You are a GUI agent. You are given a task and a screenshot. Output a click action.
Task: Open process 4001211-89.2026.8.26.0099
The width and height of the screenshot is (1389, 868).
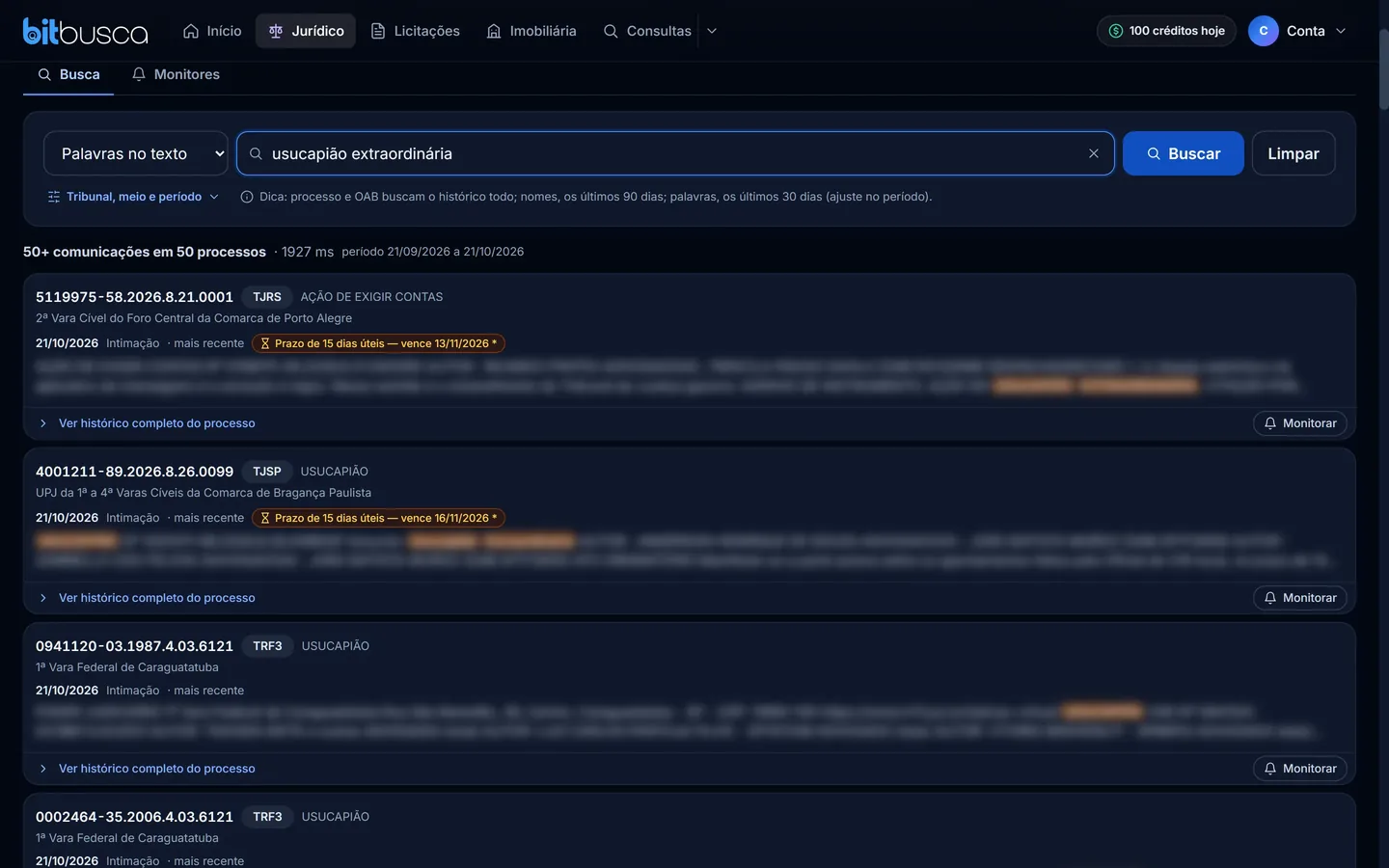point(134,472)
